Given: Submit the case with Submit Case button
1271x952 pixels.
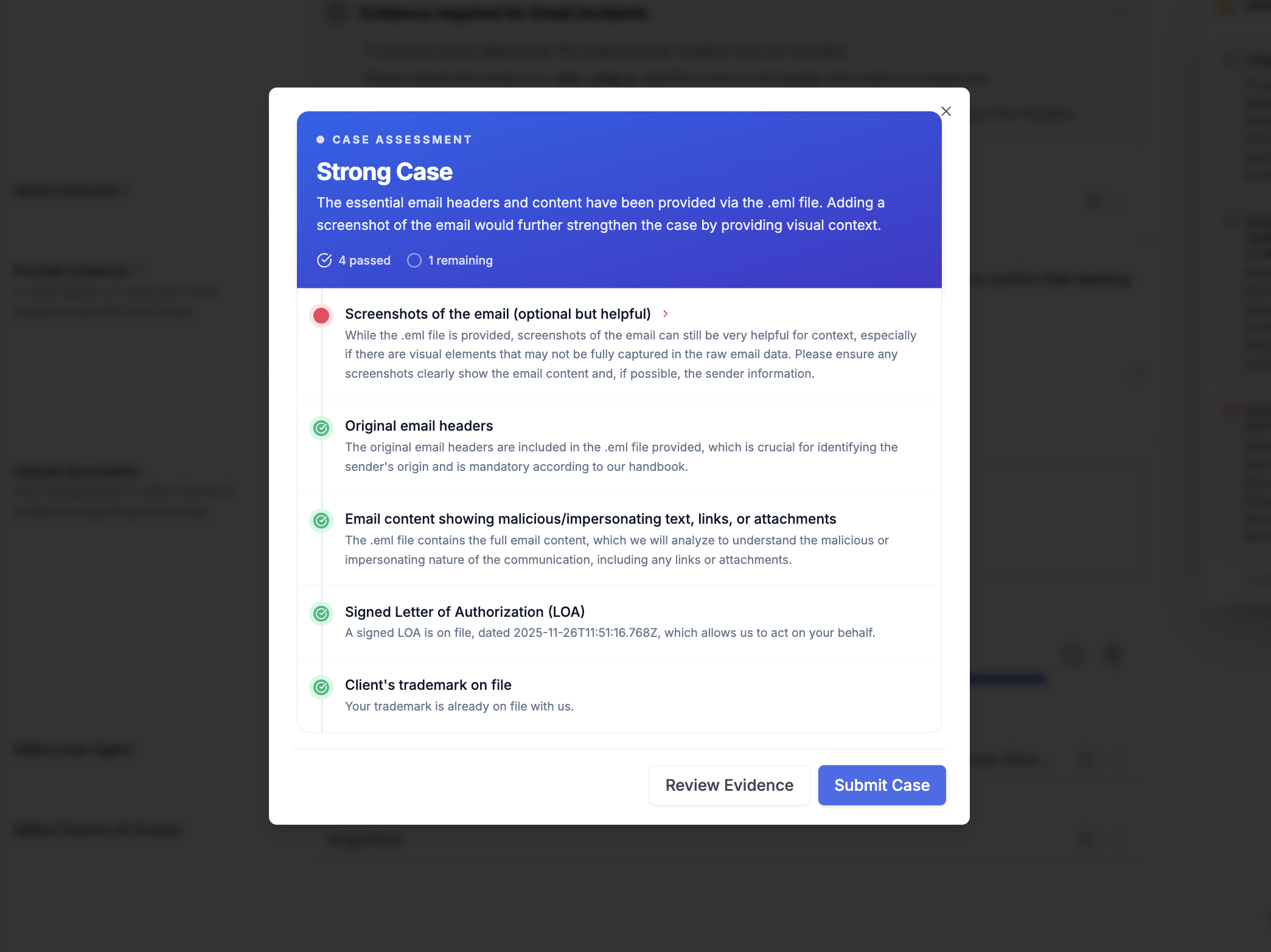Looking at the screenshot, I should [x=882, y=785].
